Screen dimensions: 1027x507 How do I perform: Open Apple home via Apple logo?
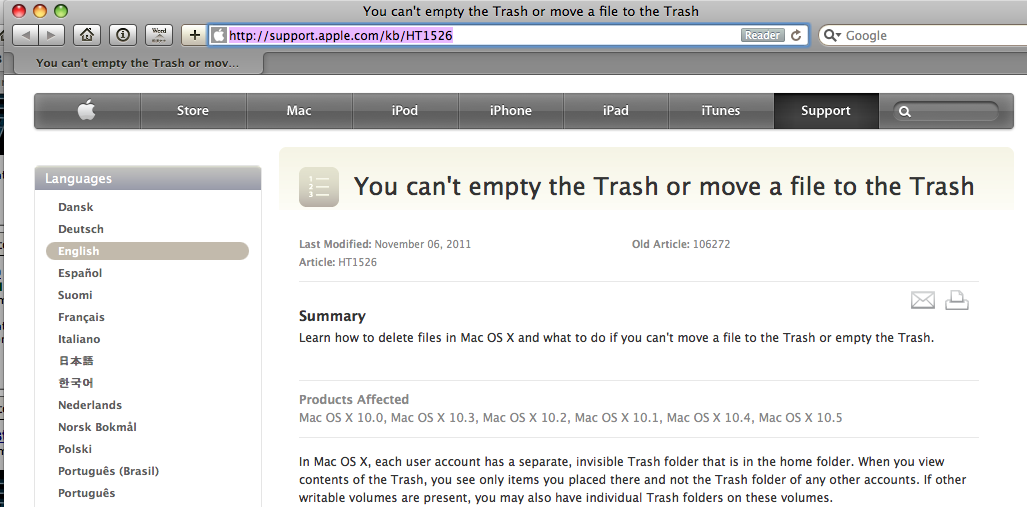[x=87, y=111]
